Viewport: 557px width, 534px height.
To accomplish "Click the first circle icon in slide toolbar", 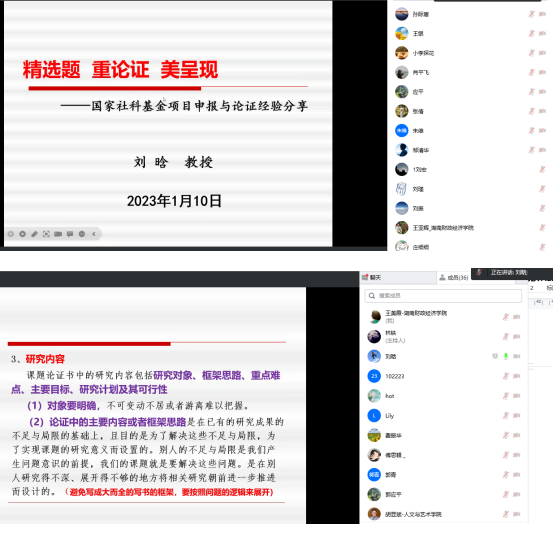I will [x=11, y=234].
